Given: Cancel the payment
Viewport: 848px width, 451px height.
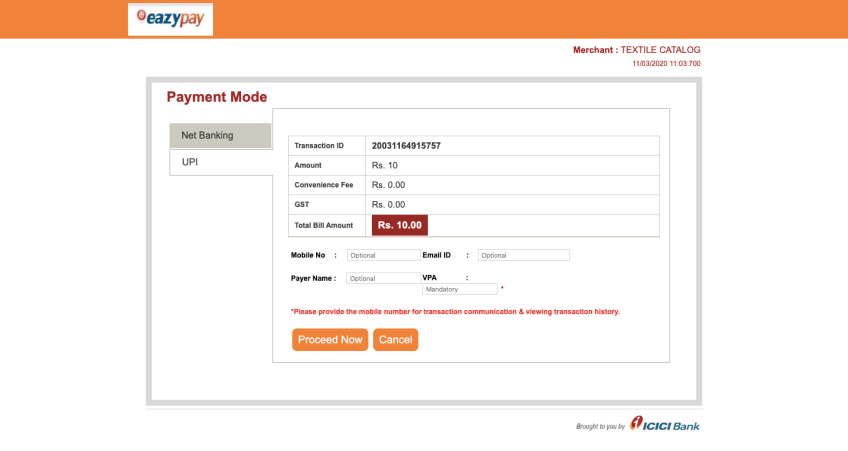Looking at the screenshot, I should click(x=395, y=340).
